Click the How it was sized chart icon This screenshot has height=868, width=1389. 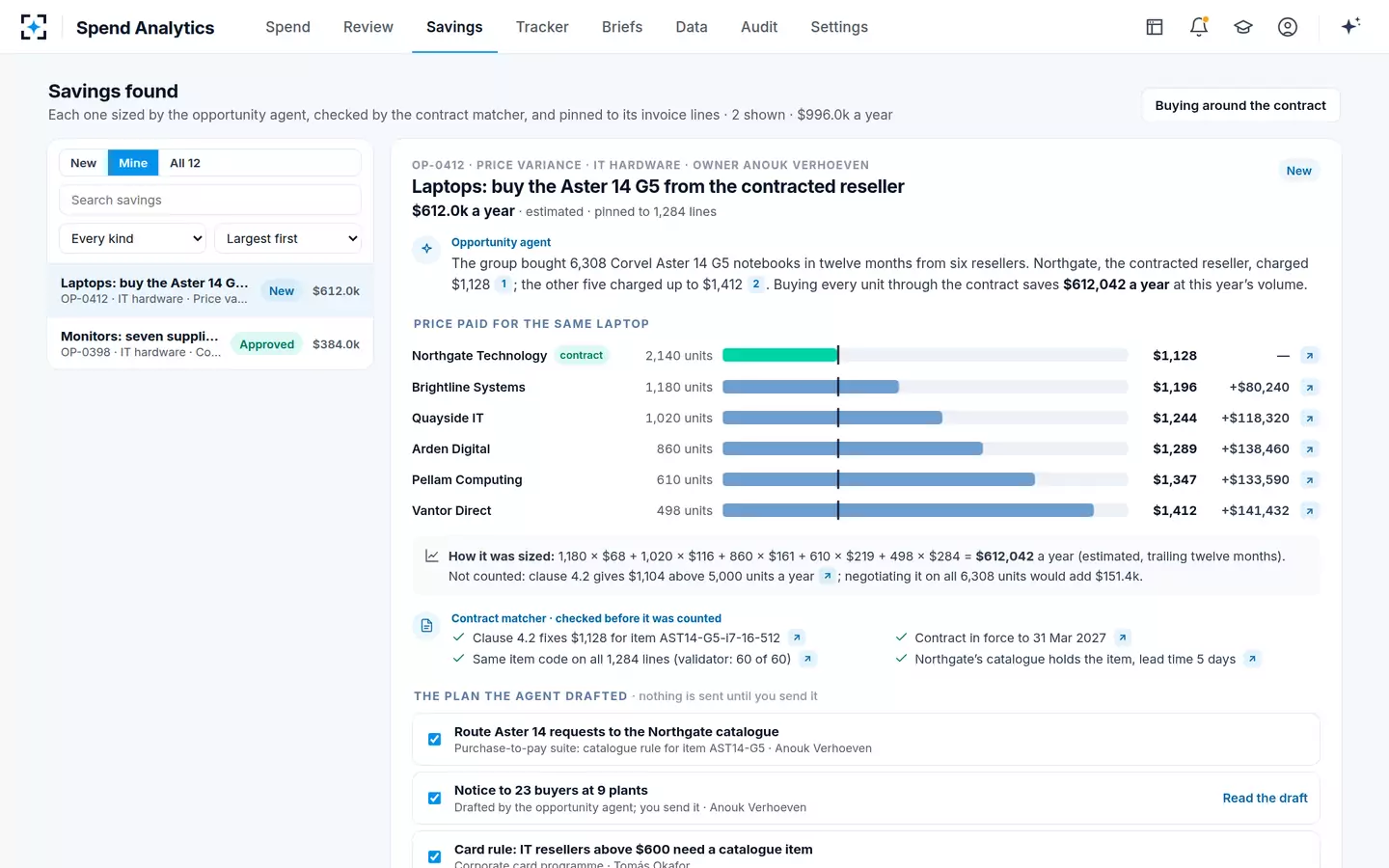click(x=432, y=556)
